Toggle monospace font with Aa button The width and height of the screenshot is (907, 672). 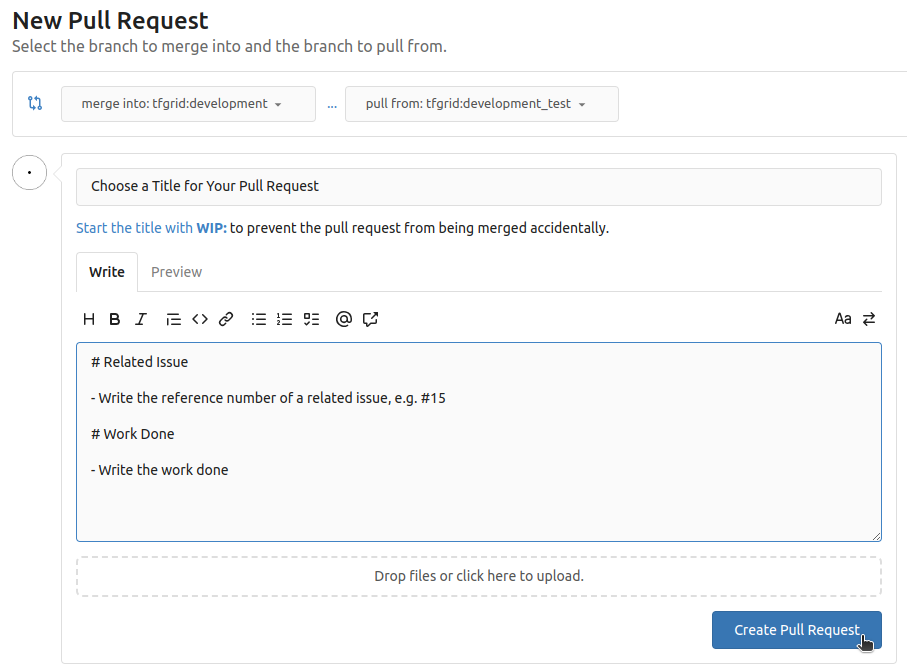843,319
